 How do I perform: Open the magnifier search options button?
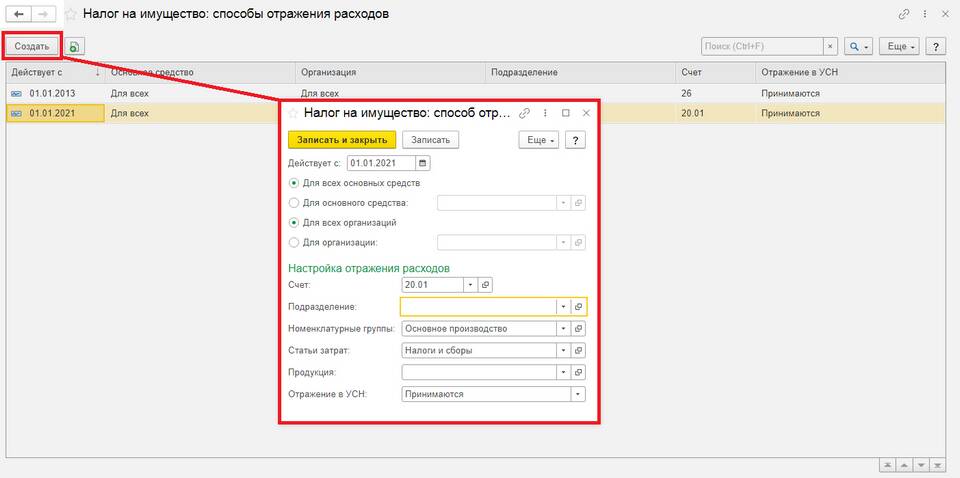[858, 47]
